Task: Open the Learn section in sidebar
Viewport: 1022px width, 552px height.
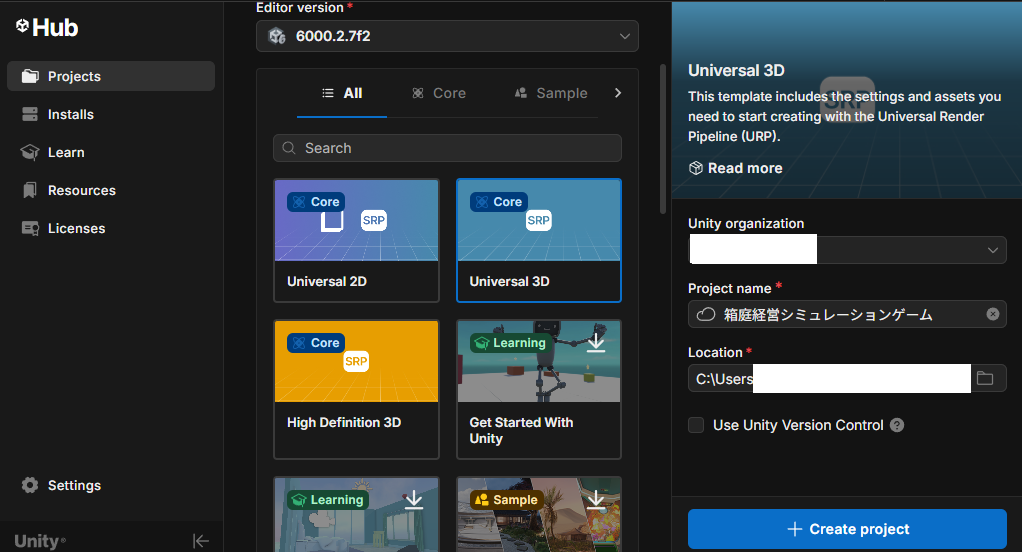Action: tap(66, 153)
